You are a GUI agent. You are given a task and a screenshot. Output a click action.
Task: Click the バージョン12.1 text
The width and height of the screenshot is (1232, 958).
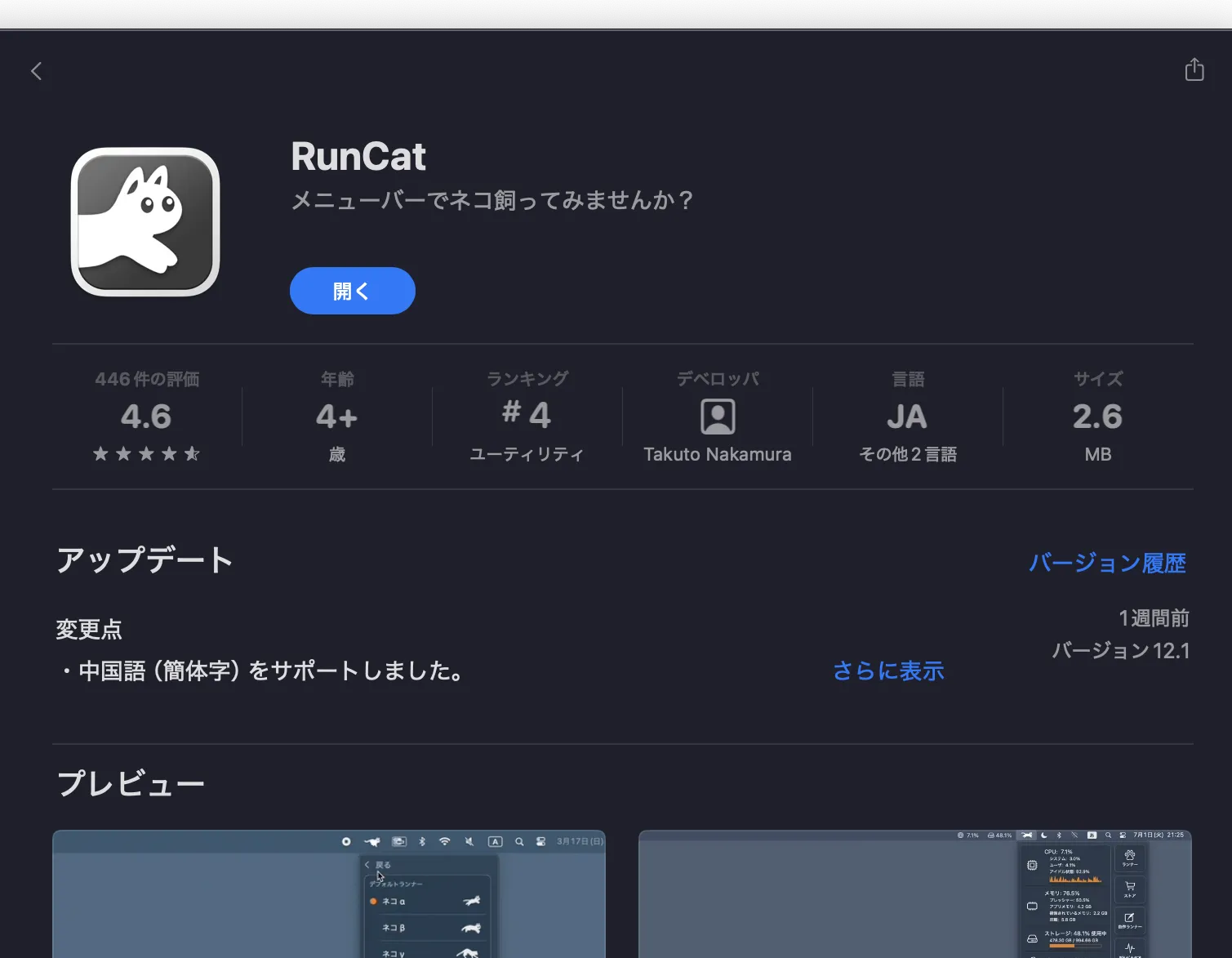pyautogui.click(x=1120, y=651)
